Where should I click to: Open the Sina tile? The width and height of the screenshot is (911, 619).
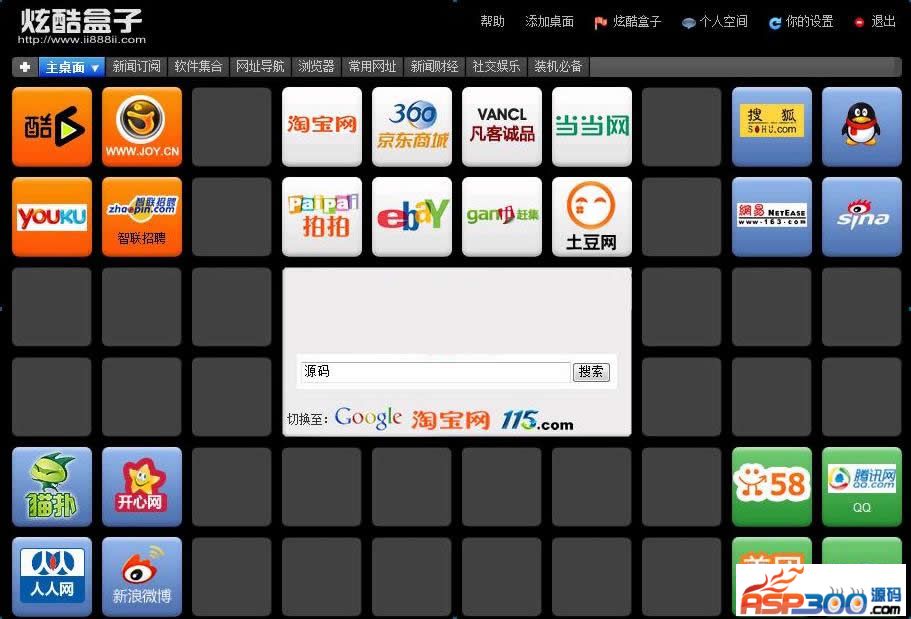click(862, 217)
